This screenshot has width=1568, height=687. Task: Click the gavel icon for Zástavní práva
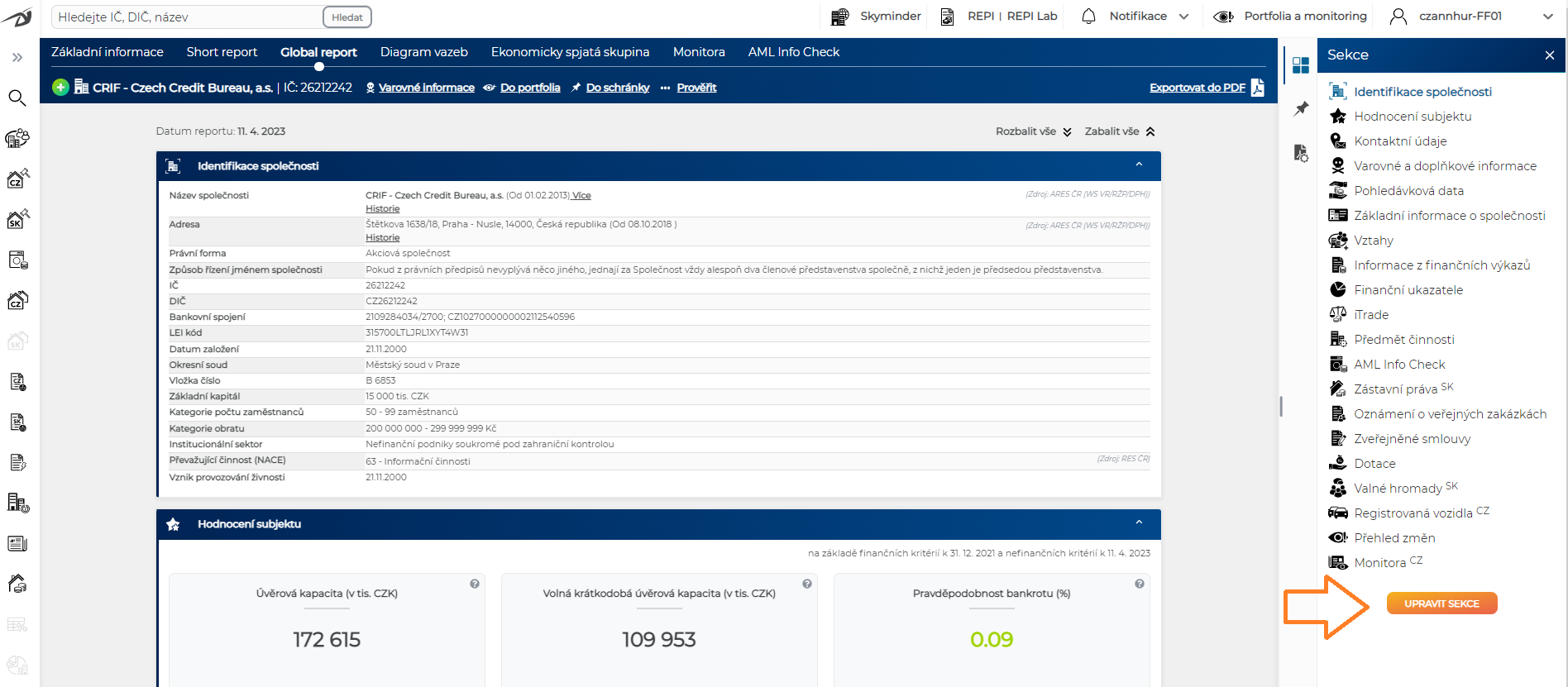[x=1337, y=389]
